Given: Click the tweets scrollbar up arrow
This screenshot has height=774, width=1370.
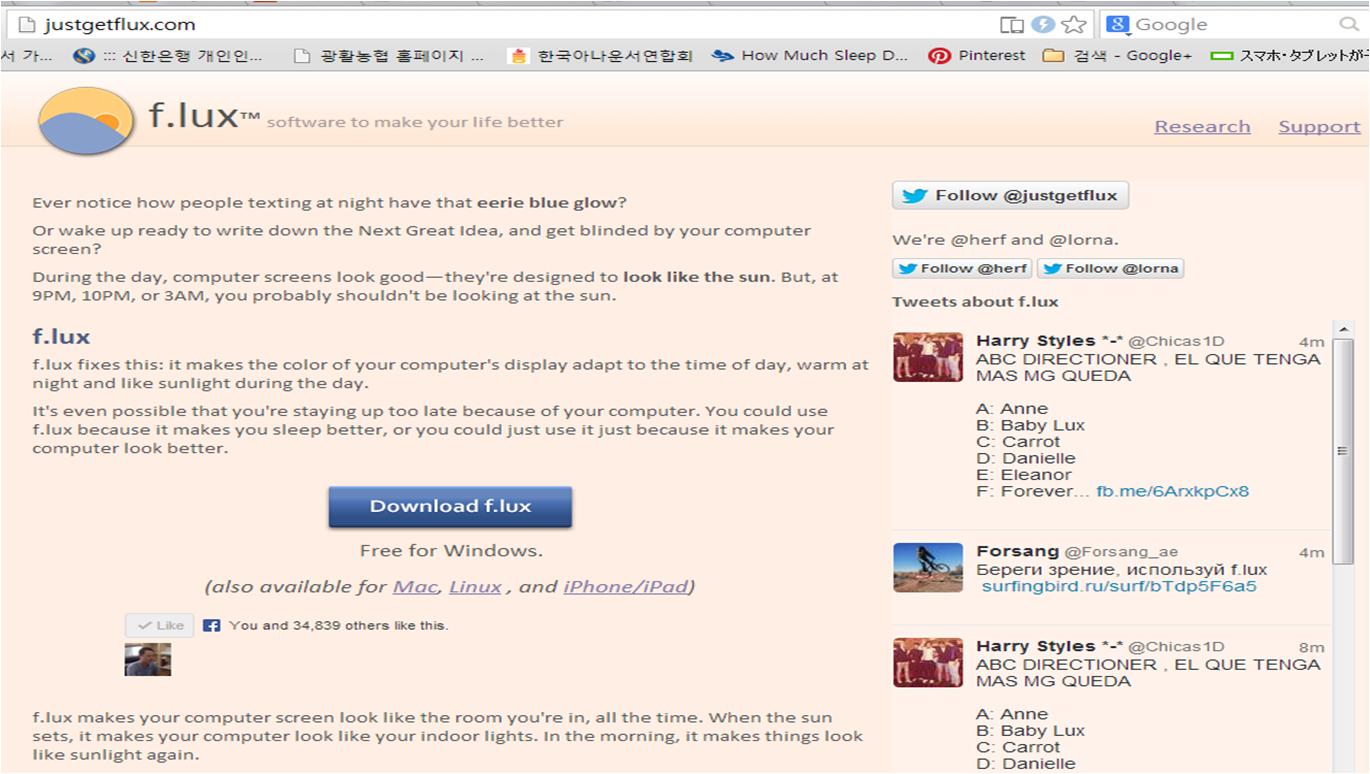Looking at the screenshot, I should (x=1343, y=329).
